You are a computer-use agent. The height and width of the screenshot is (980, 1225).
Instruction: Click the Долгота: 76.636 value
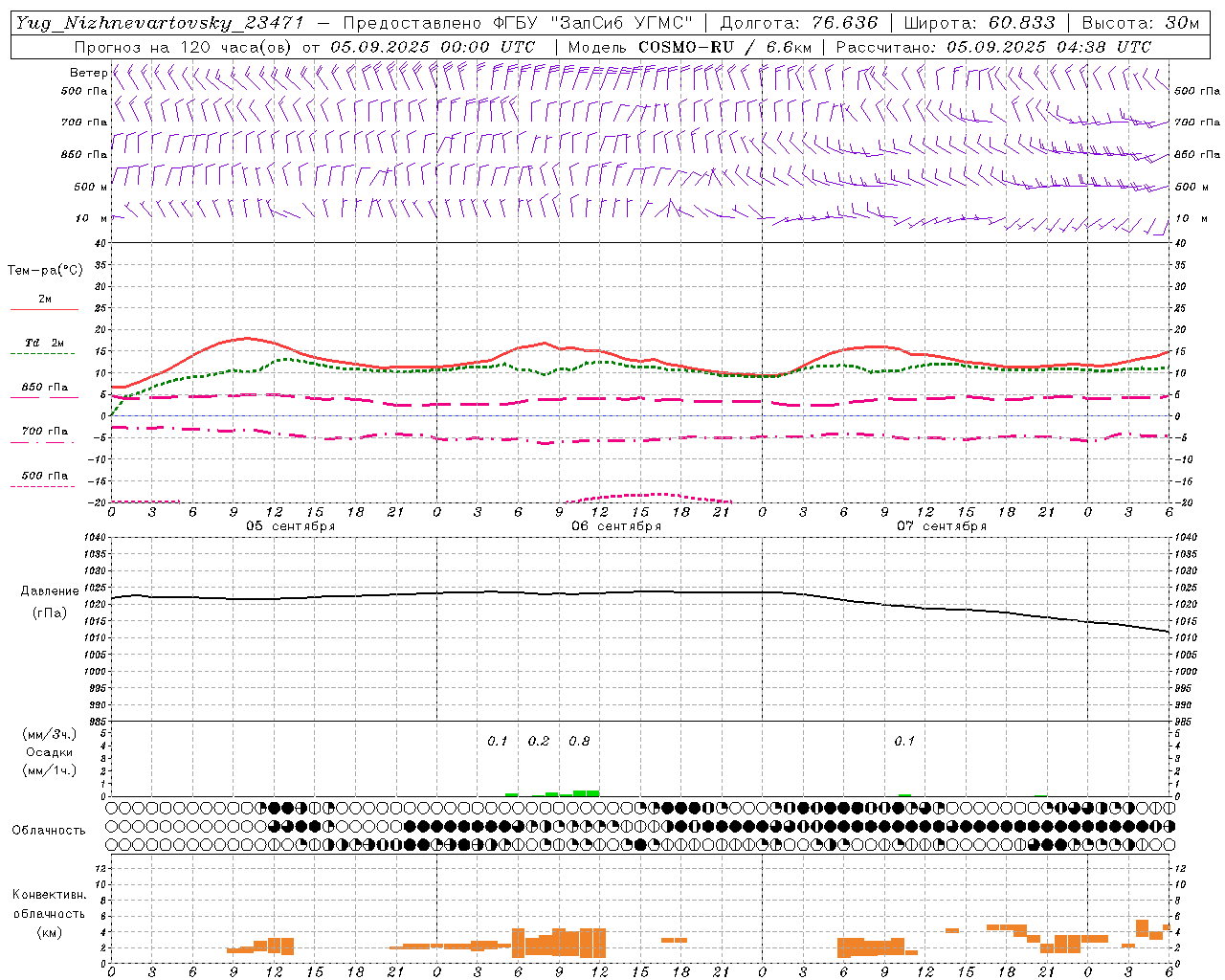point(798,23)
